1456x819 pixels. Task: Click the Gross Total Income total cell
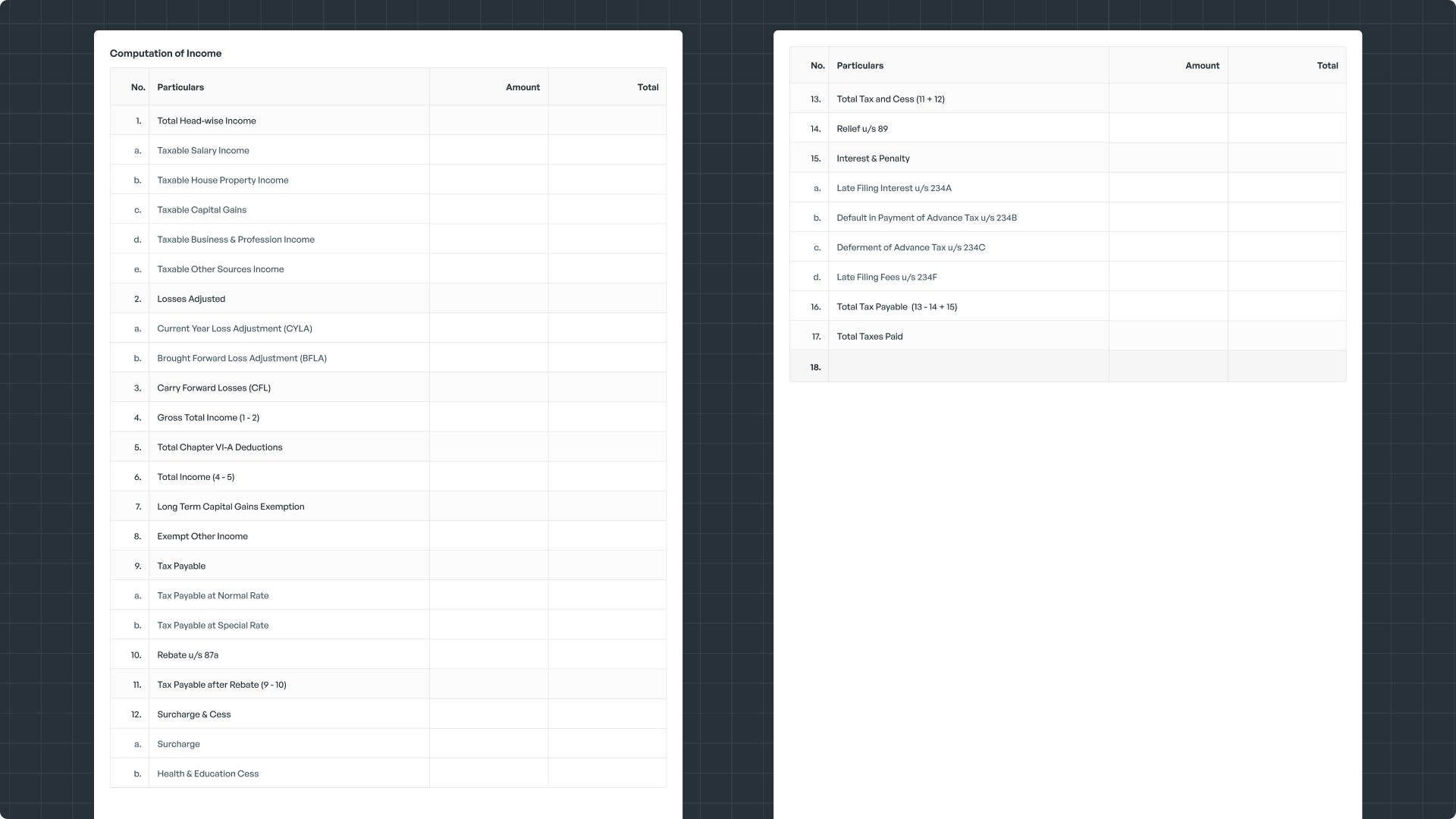click(607, 418)
